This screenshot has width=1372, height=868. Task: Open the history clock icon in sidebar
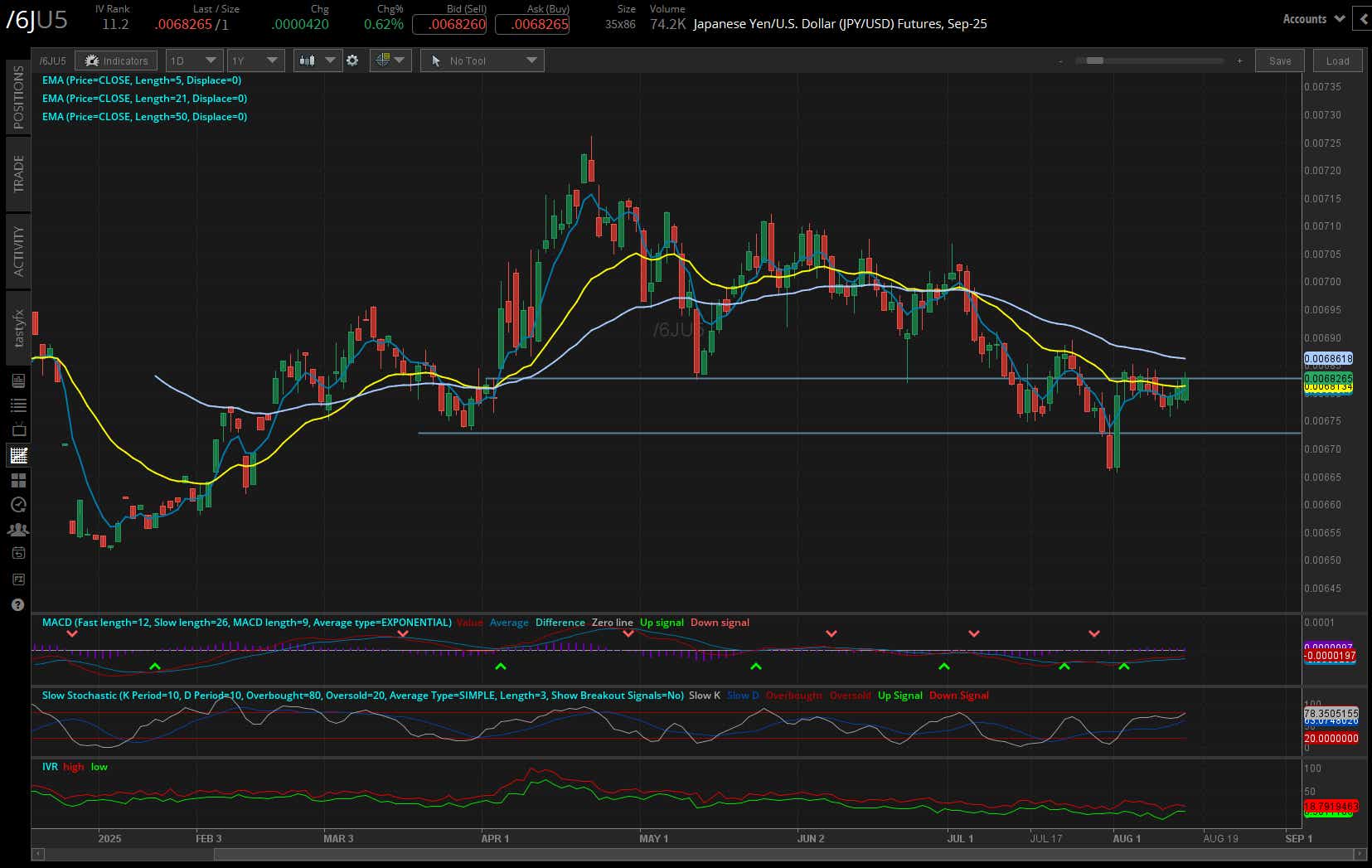(x=17, y=504)
